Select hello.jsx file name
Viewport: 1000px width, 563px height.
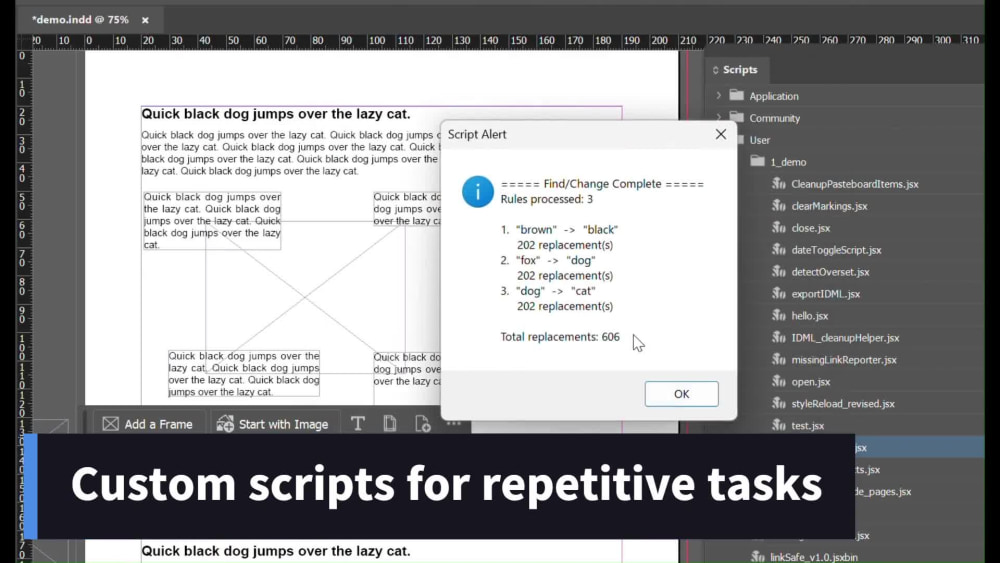click(809, 316)
